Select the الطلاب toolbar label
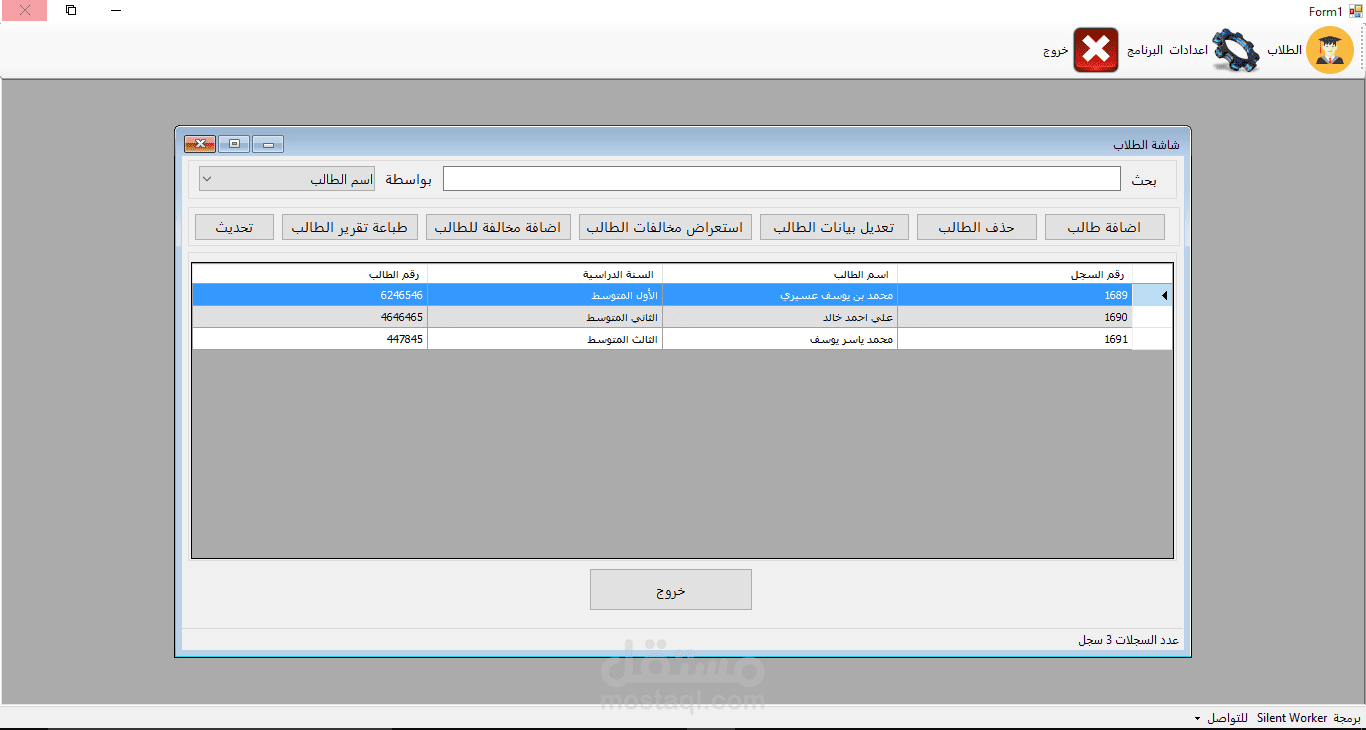 point(1285,50)
